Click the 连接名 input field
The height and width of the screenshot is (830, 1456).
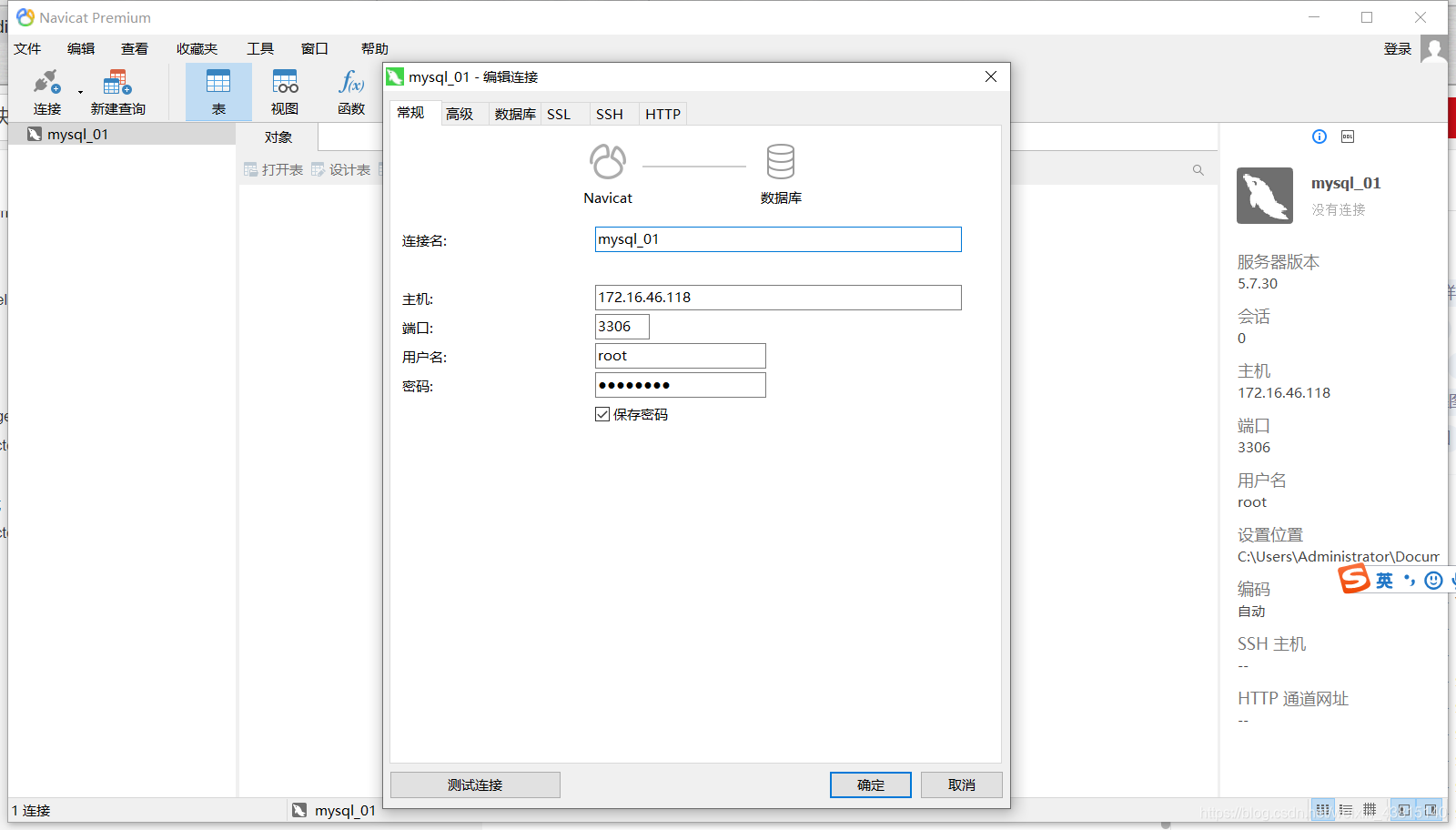point(778,239)
